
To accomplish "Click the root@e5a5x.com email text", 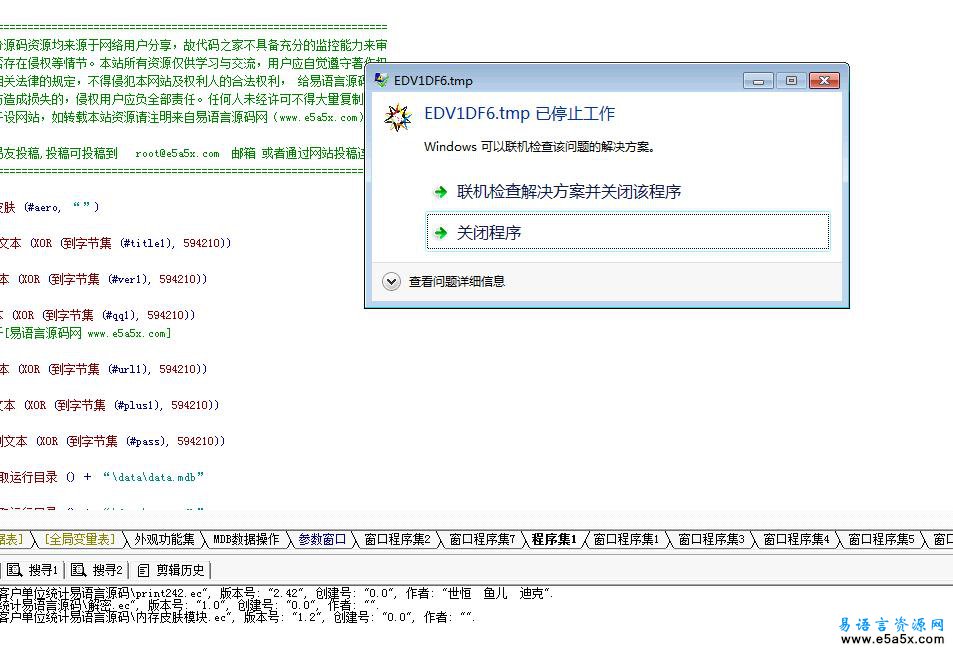I will (x=177, y=153).
